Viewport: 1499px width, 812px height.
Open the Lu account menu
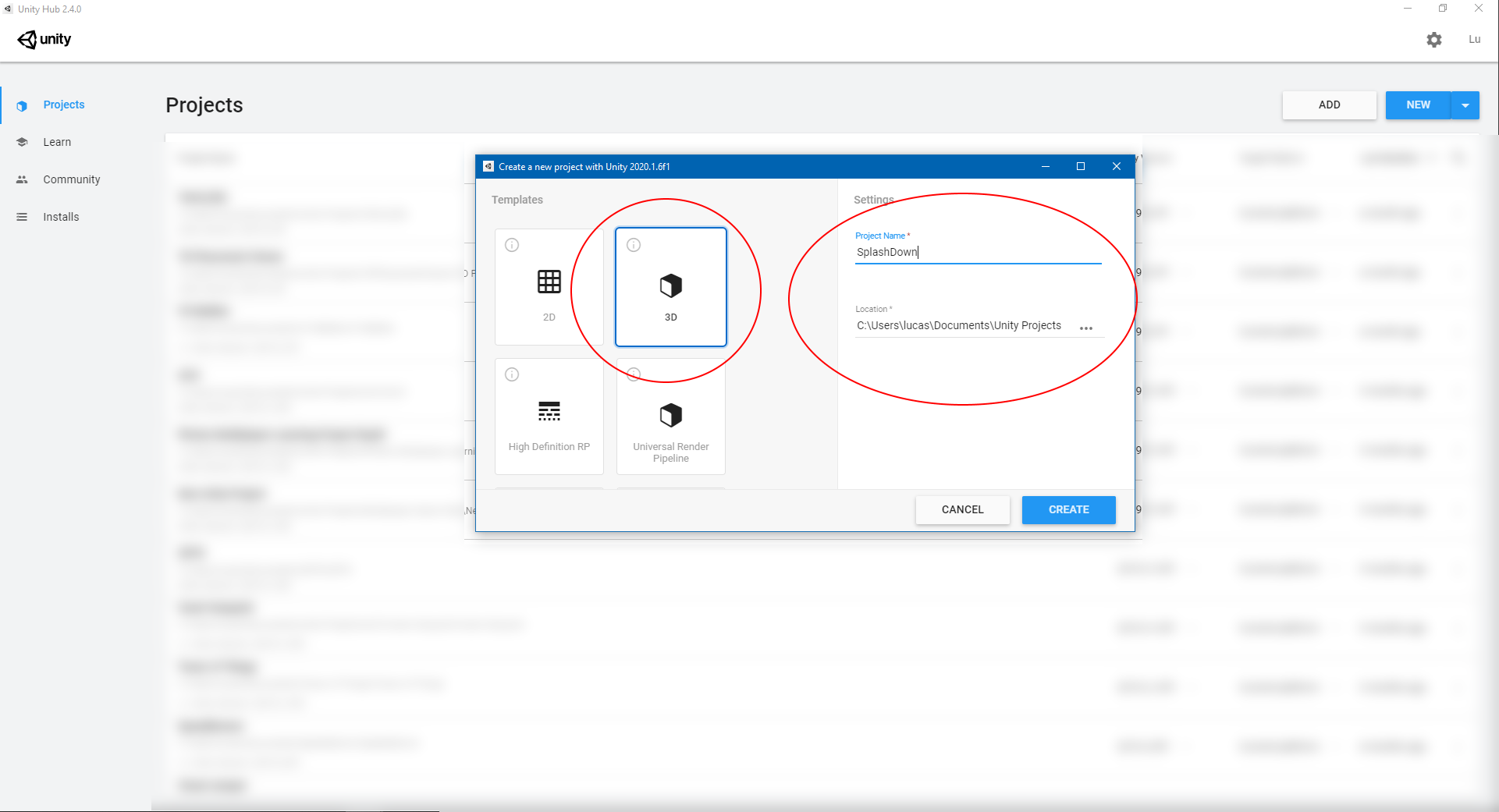point(1474,39)
